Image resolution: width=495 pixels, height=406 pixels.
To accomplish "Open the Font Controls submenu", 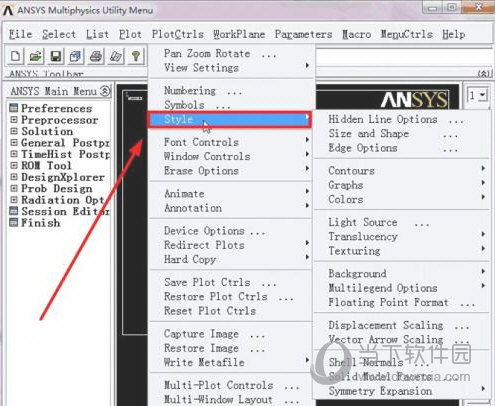I will click(x=231, y=142).
